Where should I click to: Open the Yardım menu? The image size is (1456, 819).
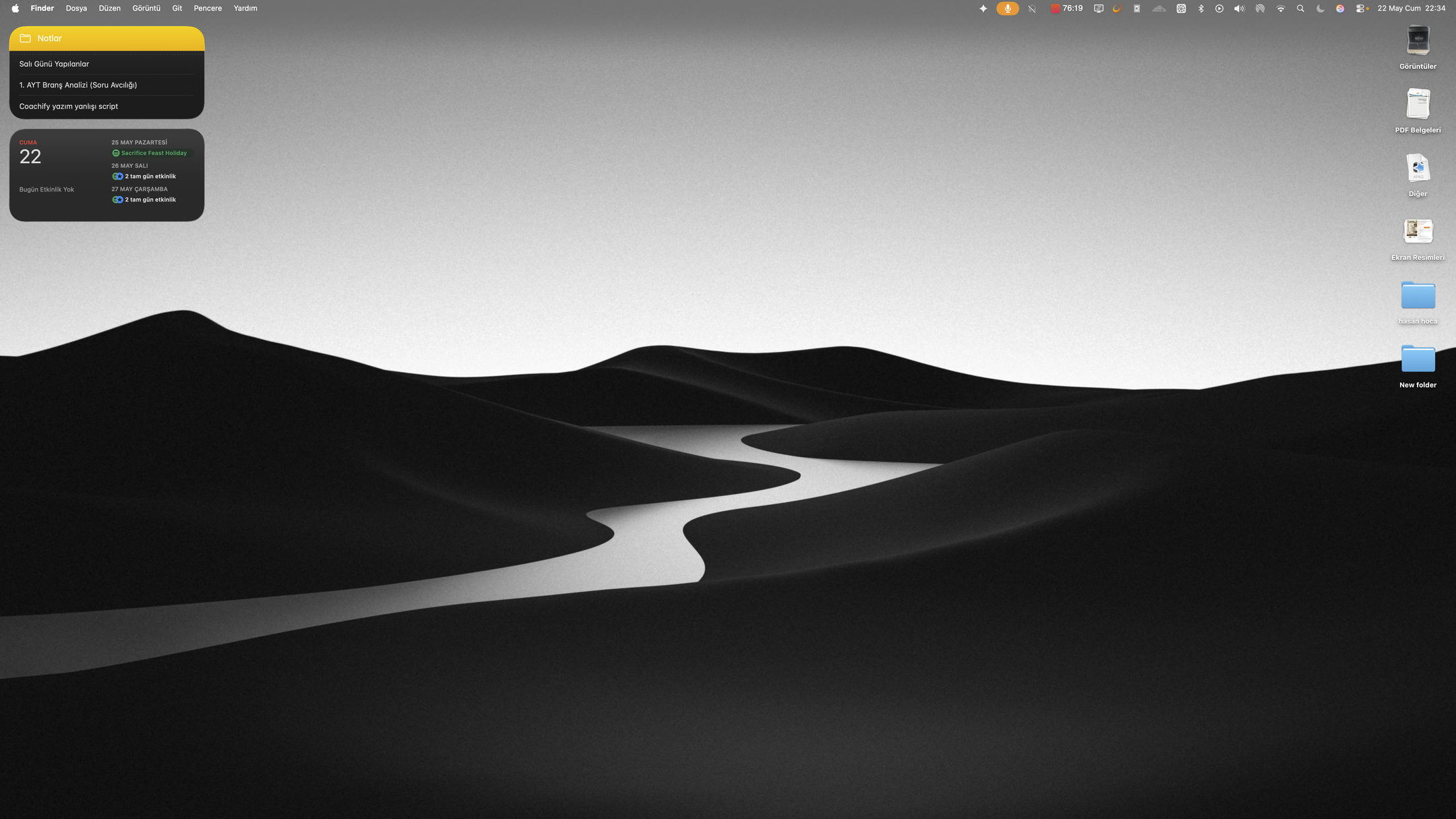pos(245,8)
